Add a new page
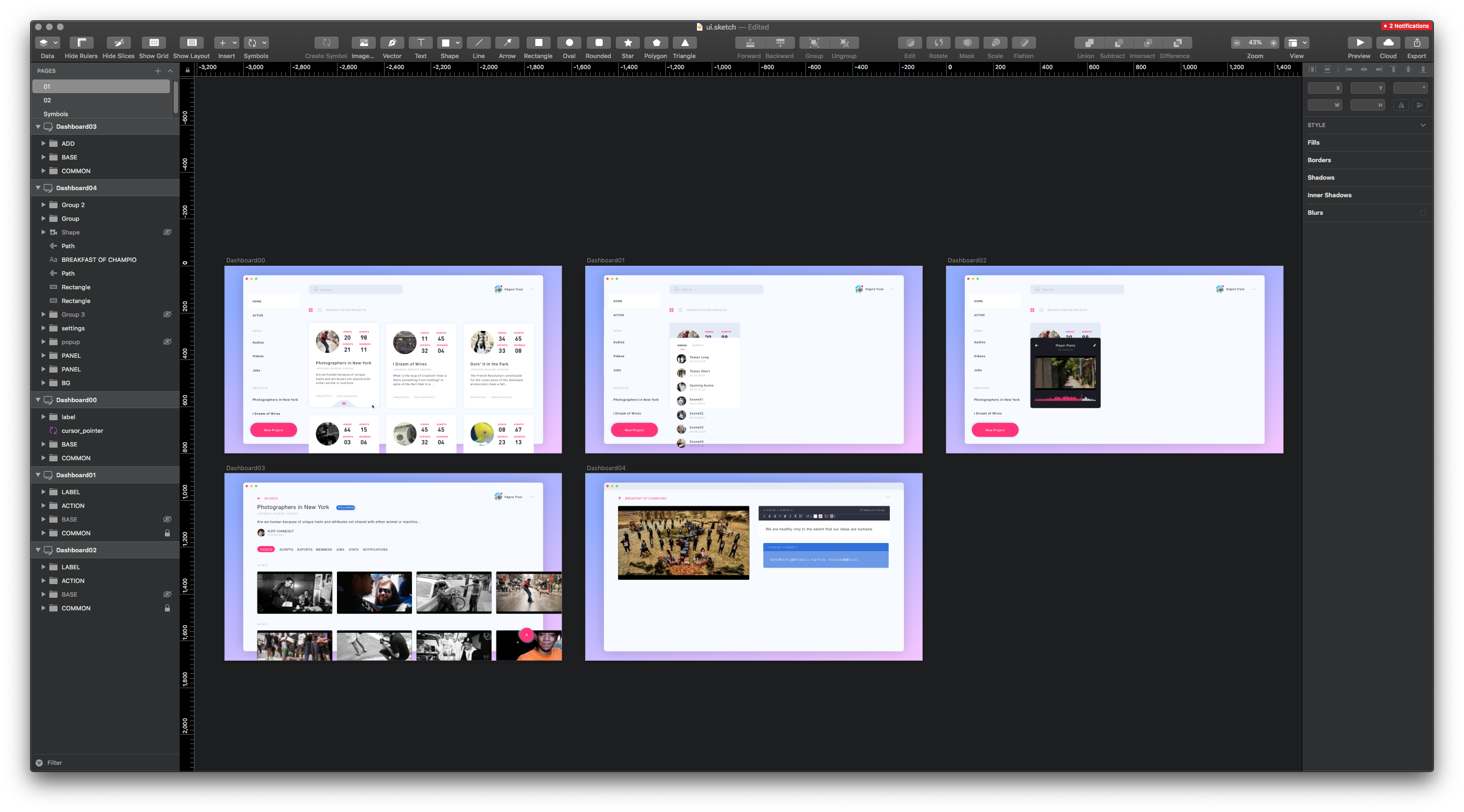Screen dimensions: 1464x812 coord(157,71)
